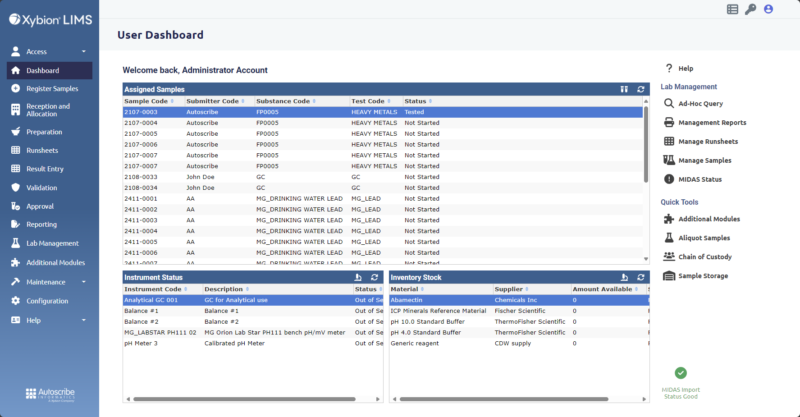Click the list view icon in top bar
The width and height of the screenshot is (800, 417).
point(732,9)
